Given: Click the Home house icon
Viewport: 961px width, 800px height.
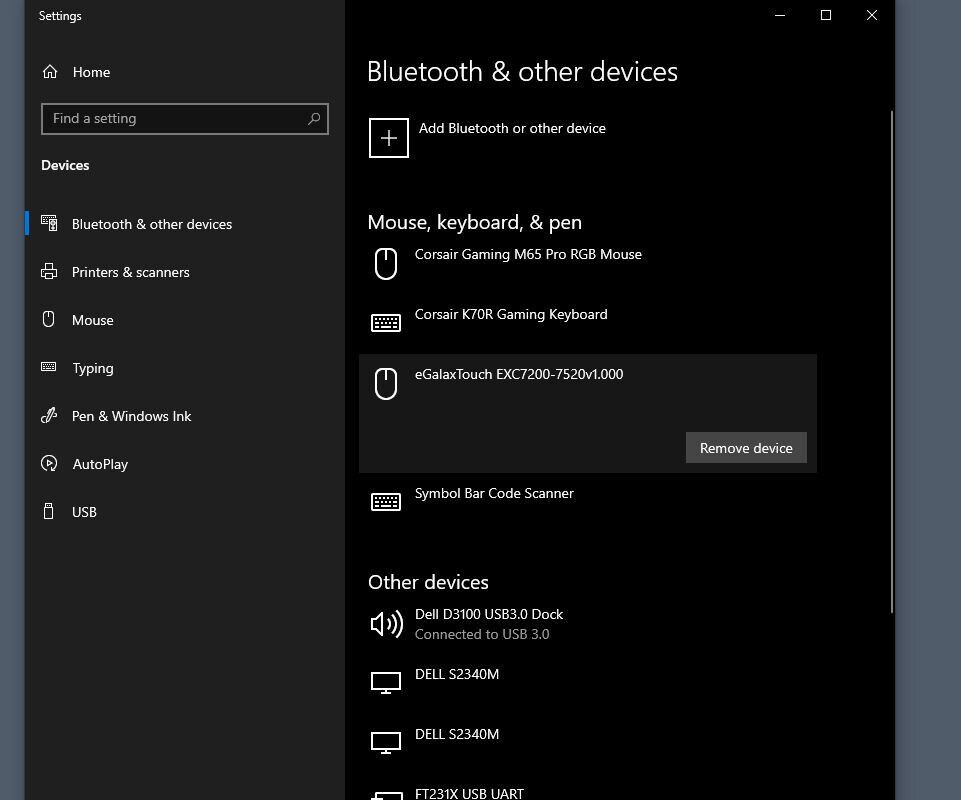Looking at the screenshot, I should [x=50, y=72].
